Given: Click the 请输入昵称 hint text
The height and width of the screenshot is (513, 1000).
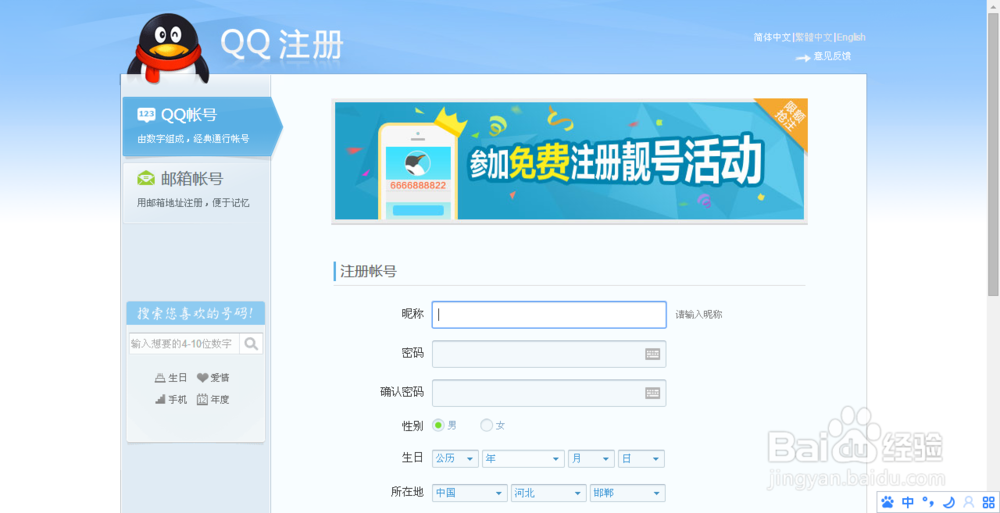Looking at the screenshot, I should (x=699, y=315).
